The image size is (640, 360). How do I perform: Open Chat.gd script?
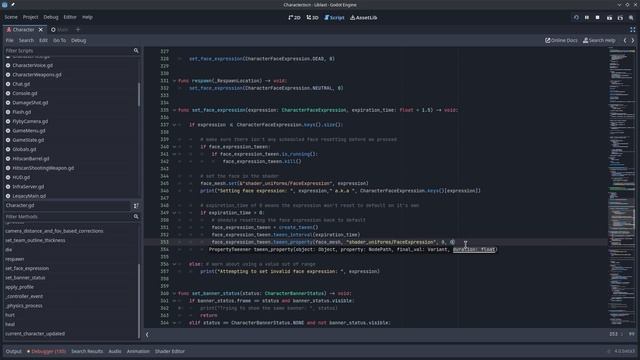coord(21,84)
